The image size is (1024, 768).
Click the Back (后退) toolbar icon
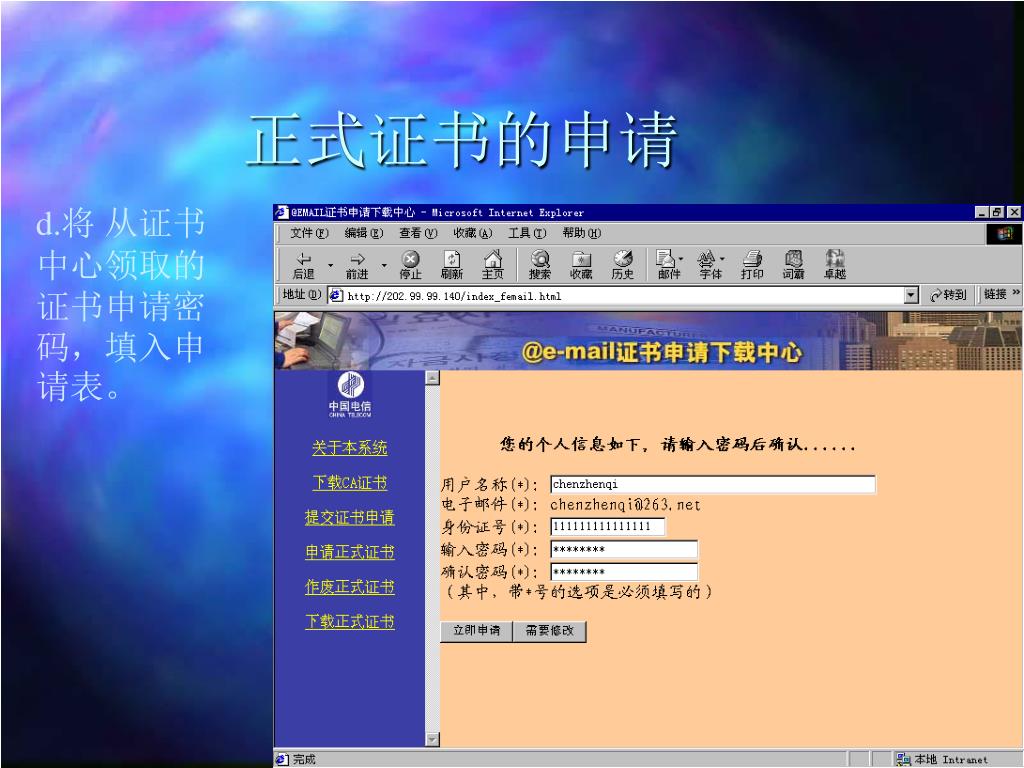point(304,265)
